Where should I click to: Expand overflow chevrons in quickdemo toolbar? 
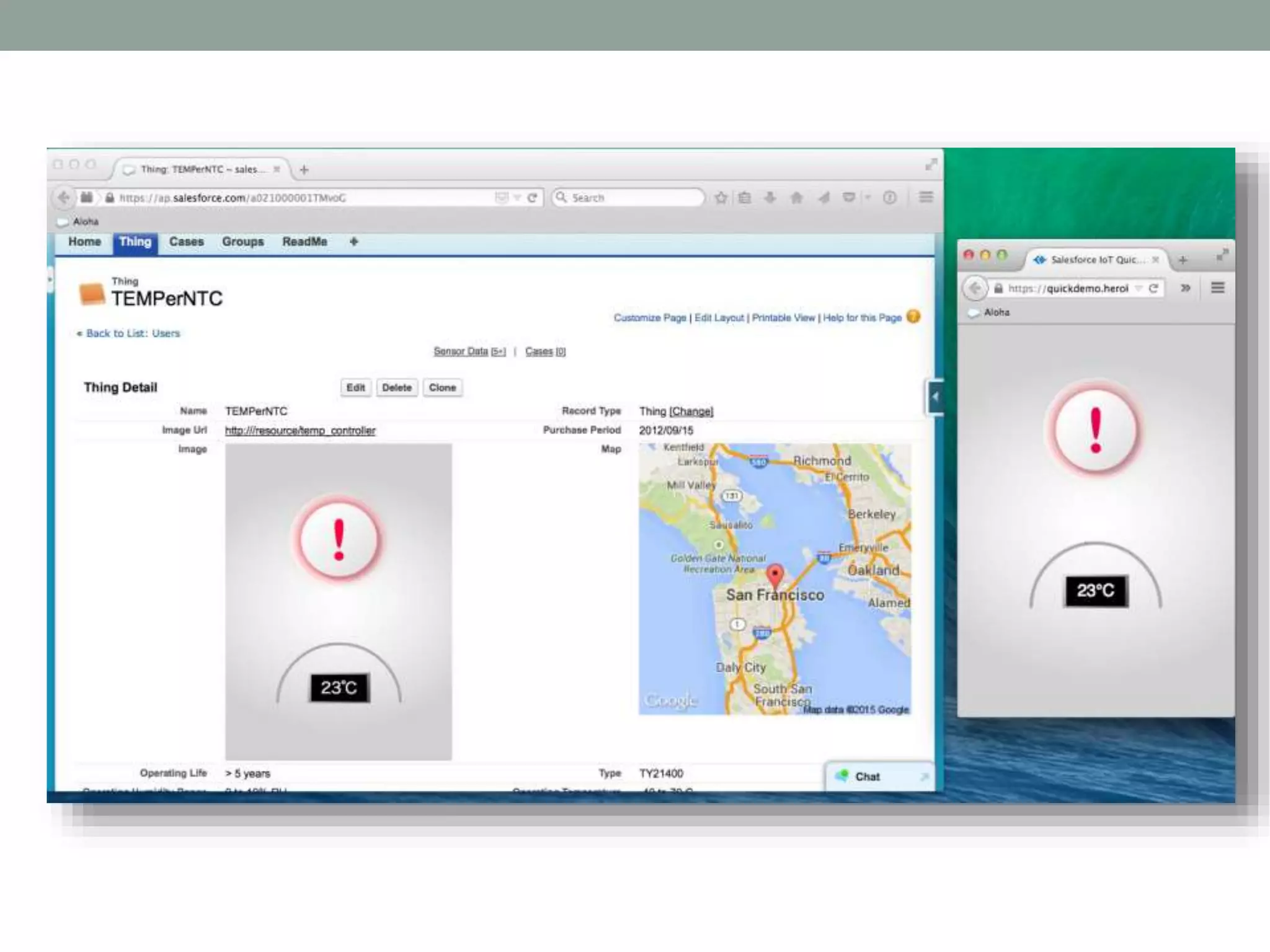1185,288
